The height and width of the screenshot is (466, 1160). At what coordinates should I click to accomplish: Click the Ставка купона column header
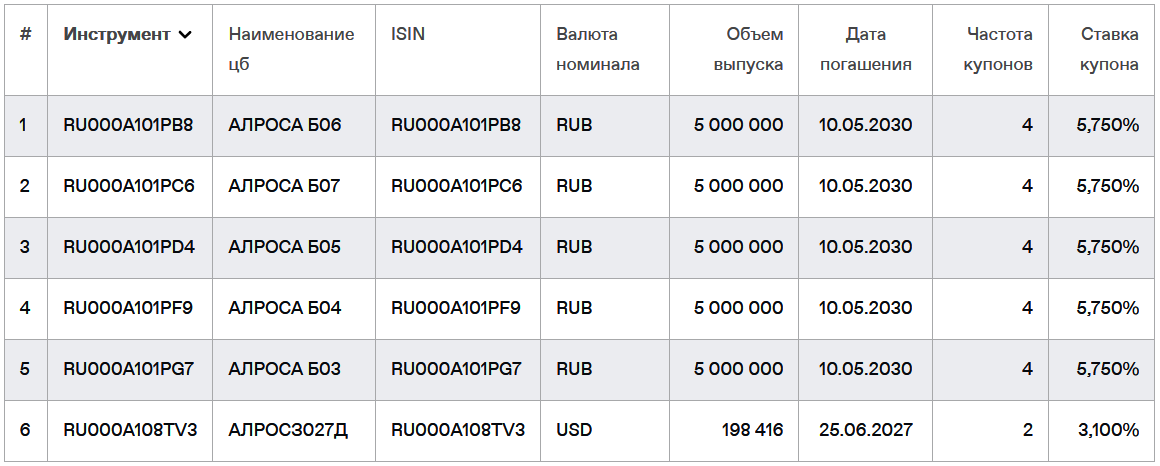tap(1109, 49)
